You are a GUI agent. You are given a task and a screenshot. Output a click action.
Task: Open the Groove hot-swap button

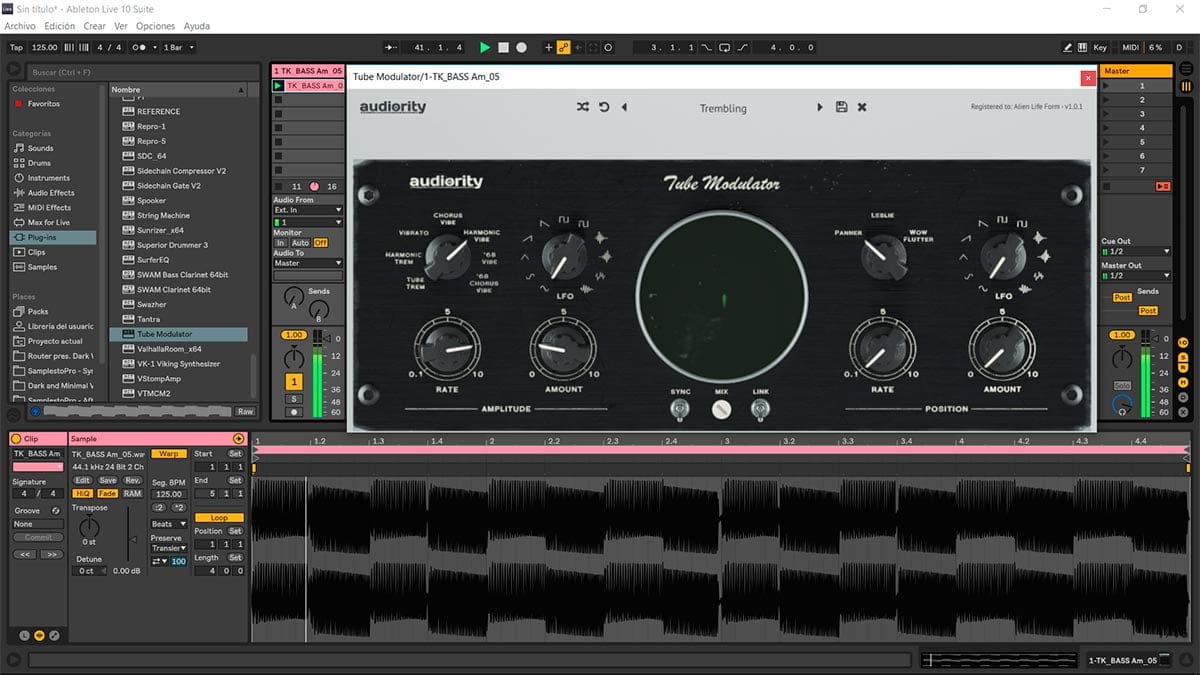click(x=55, y=510)
